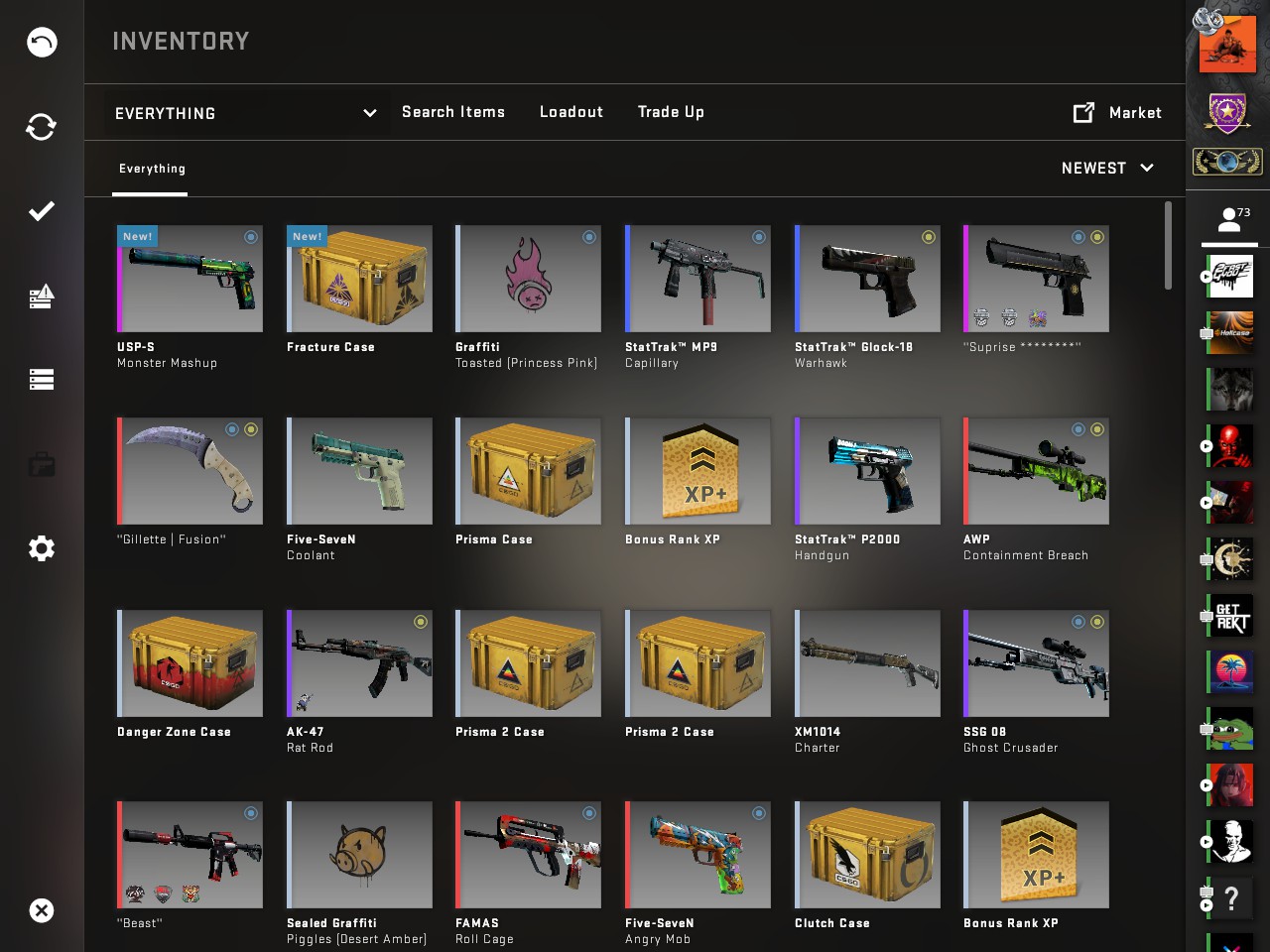This screenshot has height=952, width=1270.
Task: Open the checkmark icon in left sidebar
Action: point(42,211)
